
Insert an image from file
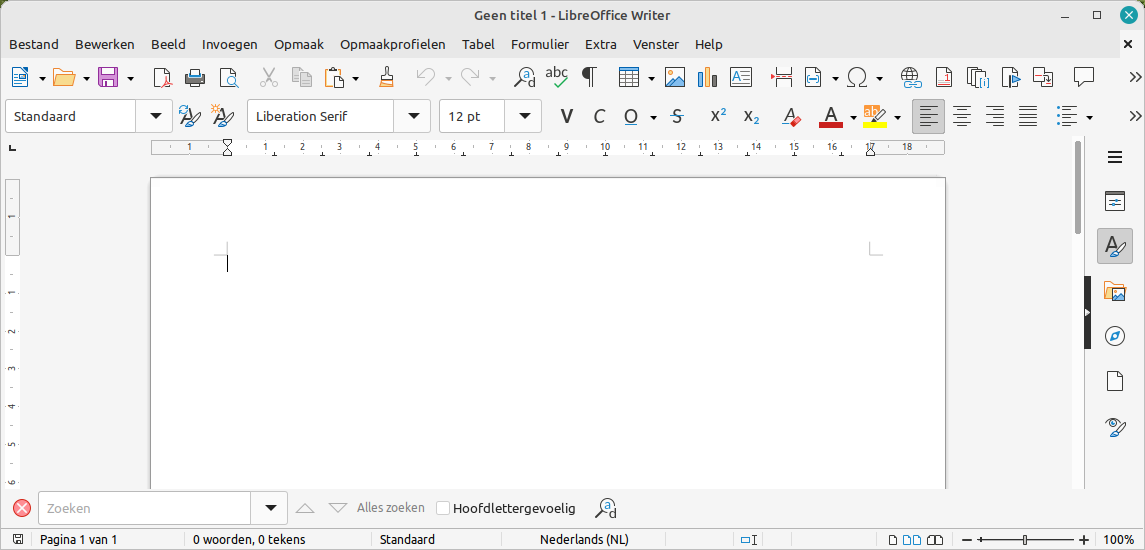pos(675,77)
